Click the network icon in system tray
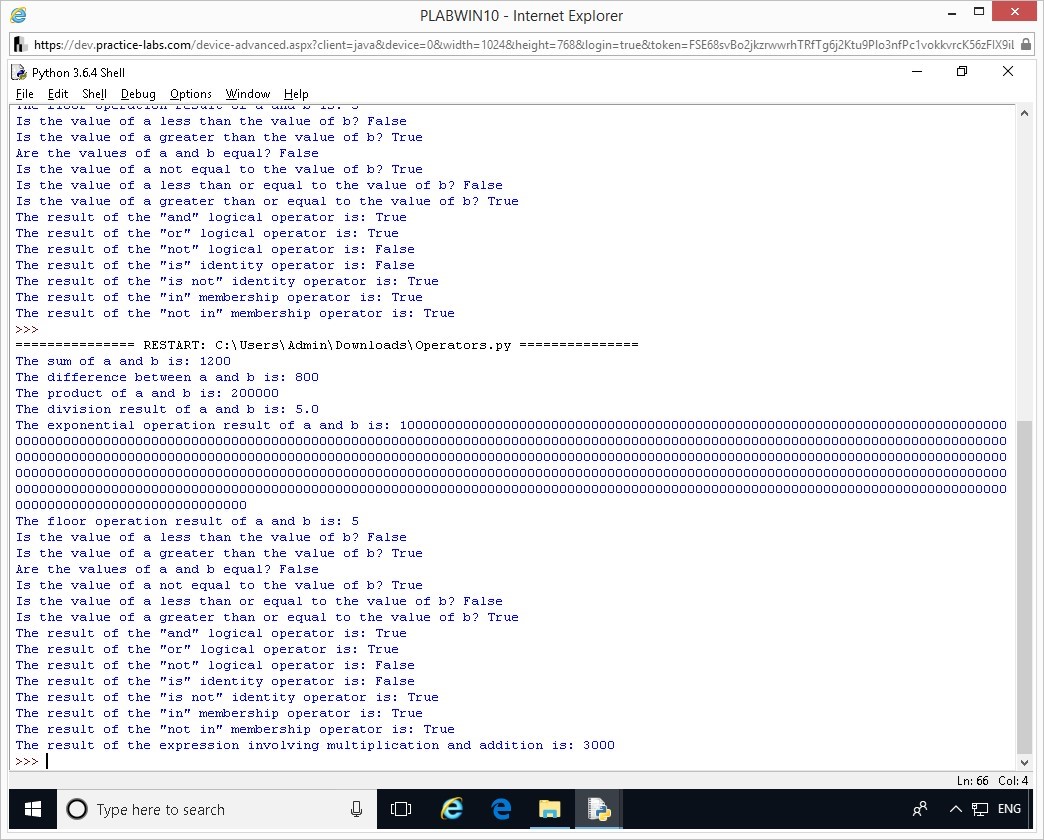Viewport: 1044px width, 840px height. 979,809
